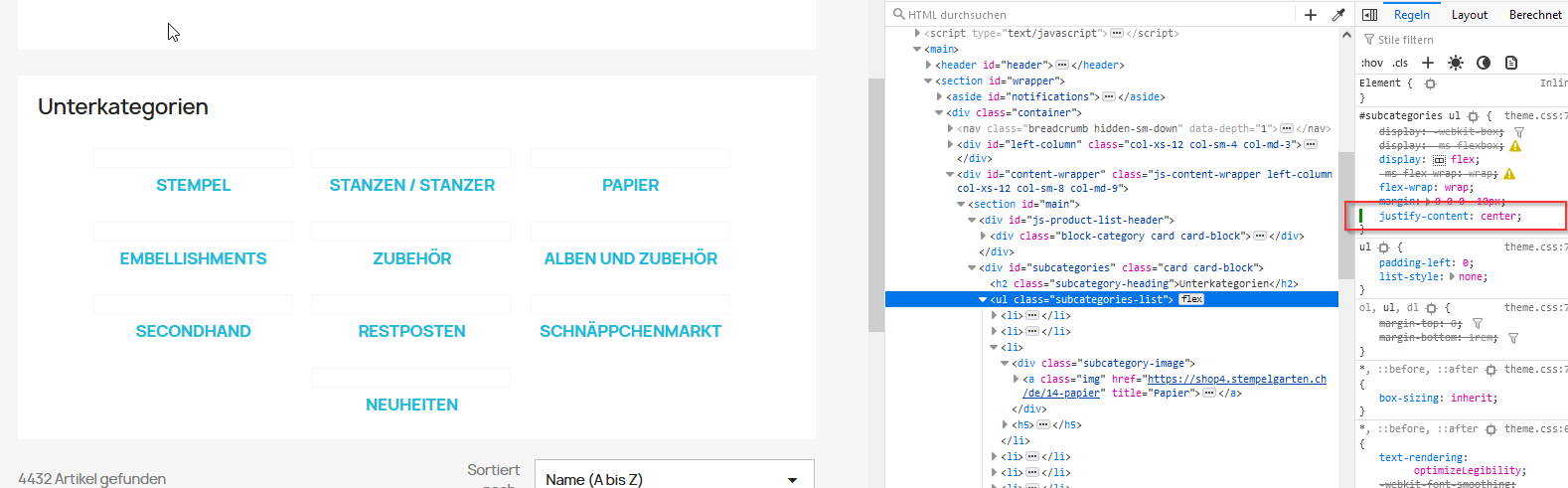Expand the aside notifications node
The image size is (1568, 488).
click(939, 96)
